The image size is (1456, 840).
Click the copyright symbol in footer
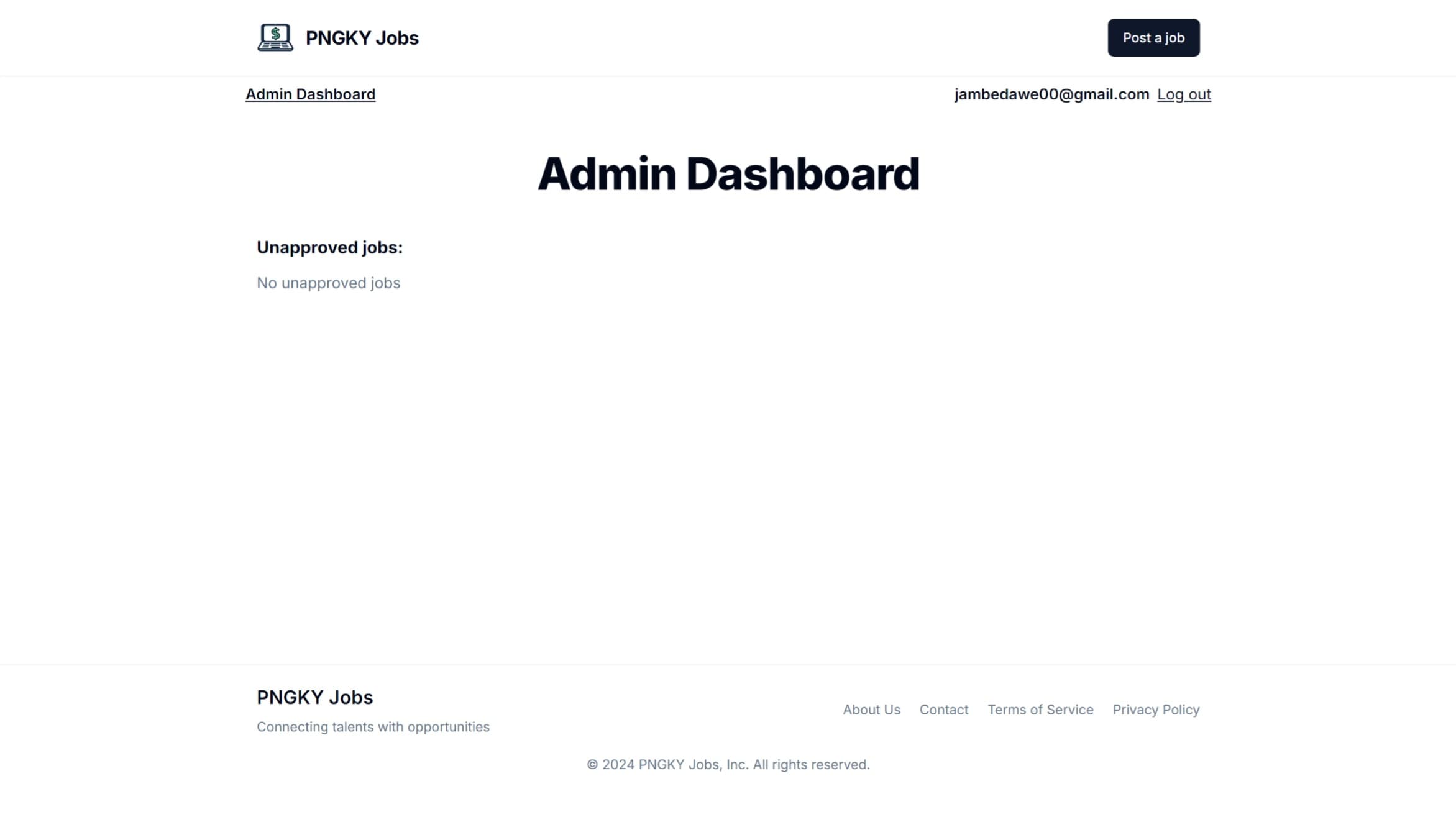pyautogui.click(x=592, y=765)
